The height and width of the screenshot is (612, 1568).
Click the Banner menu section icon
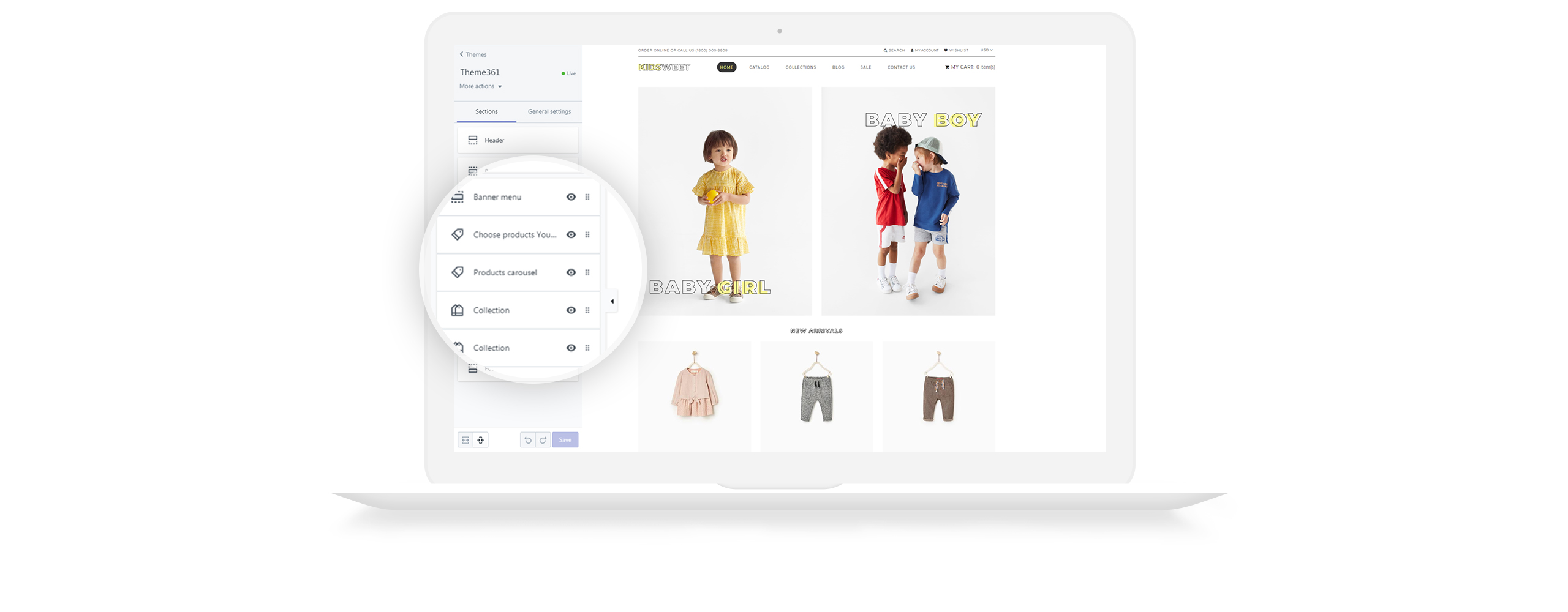(x=457, y=196)
